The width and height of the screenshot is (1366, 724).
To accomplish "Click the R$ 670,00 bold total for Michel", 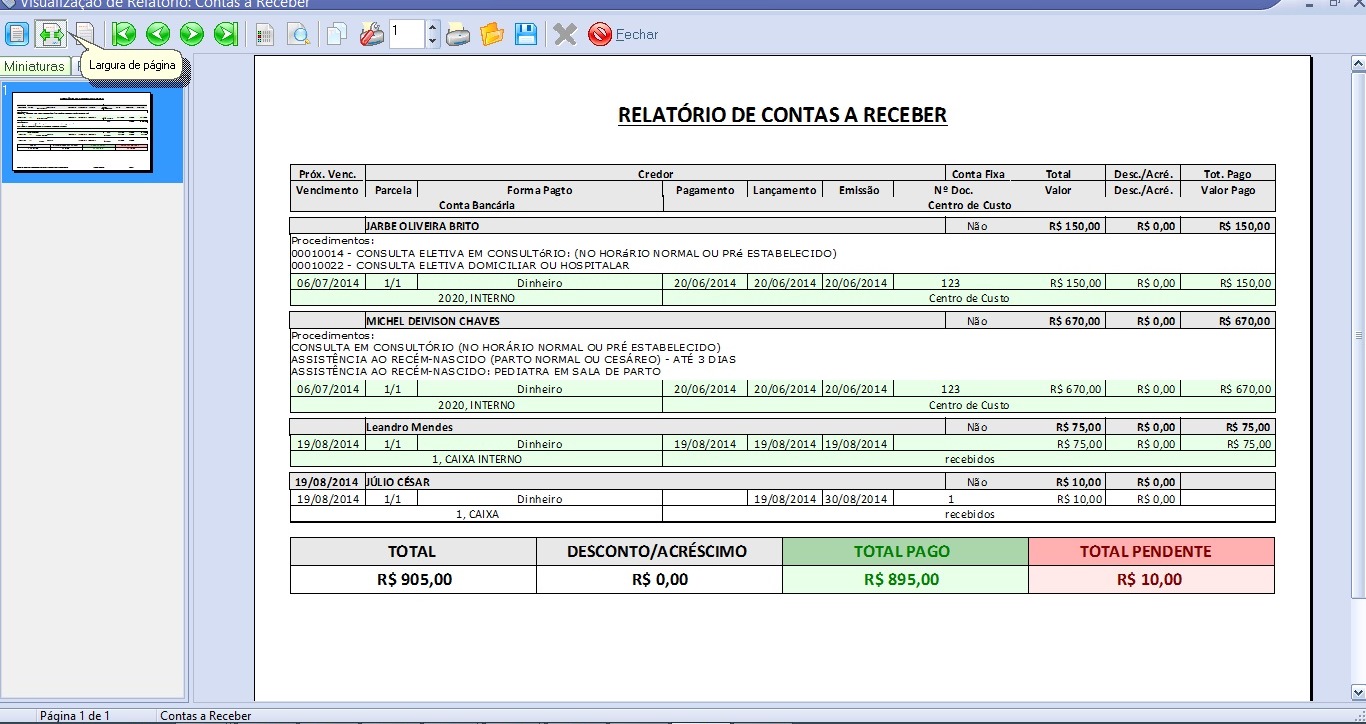I will point(1074,321).
